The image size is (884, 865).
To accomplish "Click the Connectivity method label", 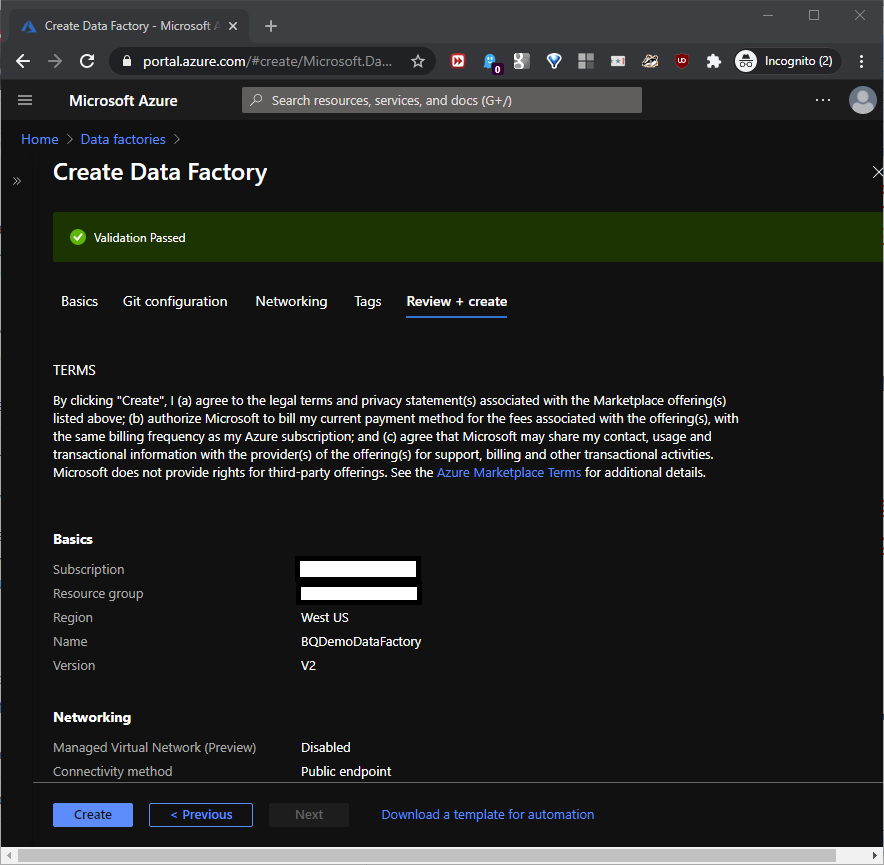I will (x=113, y=771).
